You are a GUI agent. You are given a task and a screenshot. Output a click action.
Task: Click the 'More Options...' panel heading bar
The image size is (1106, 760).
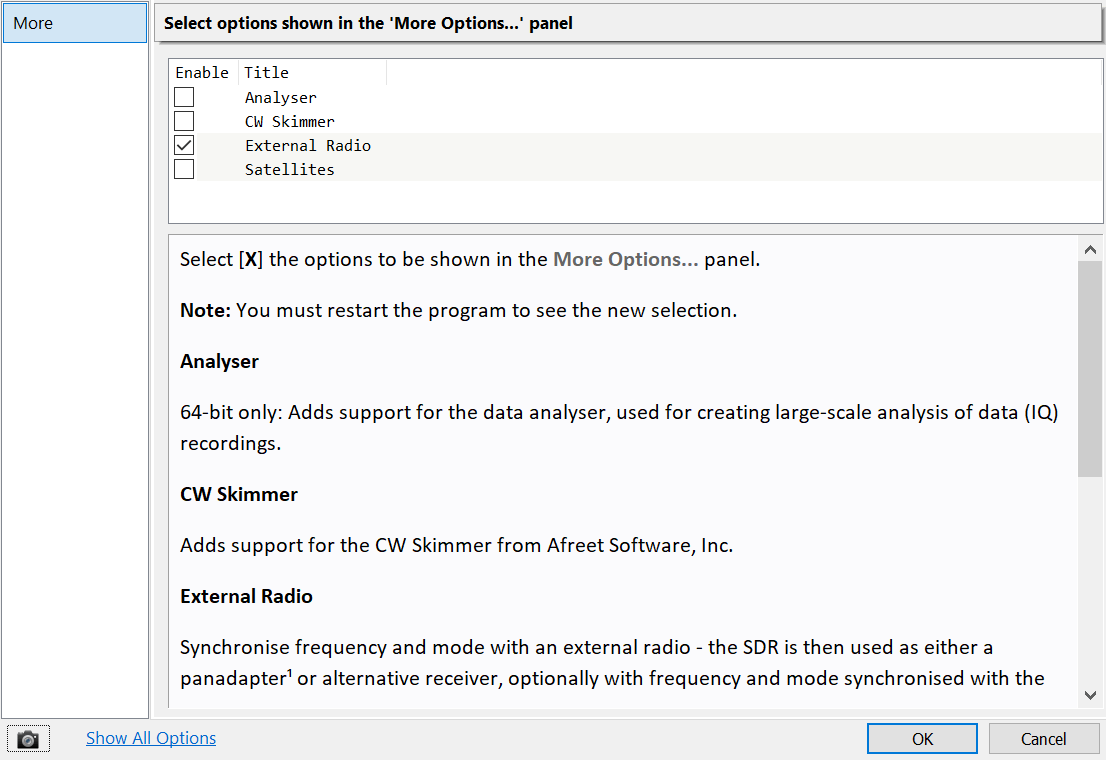[x=628, y=23]
